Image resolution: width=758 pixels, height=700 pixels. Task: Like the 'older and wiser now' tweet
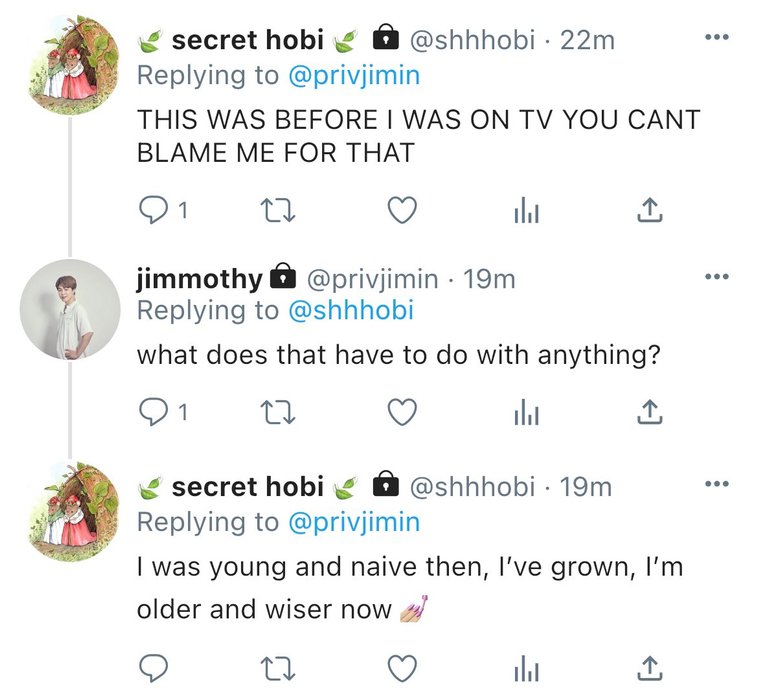click(401, 667)
